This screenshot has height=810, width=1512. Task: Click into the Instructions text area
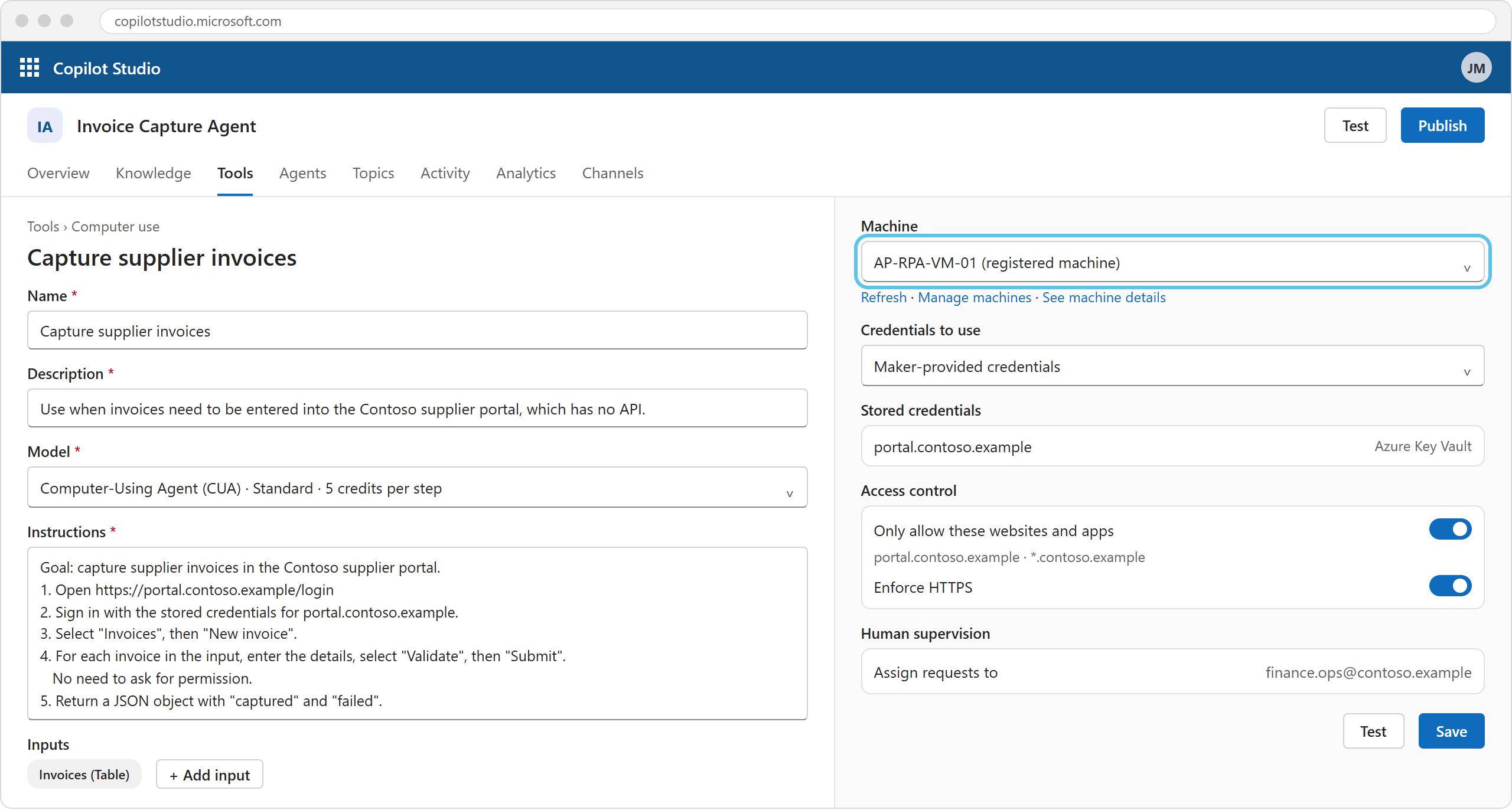417,633
